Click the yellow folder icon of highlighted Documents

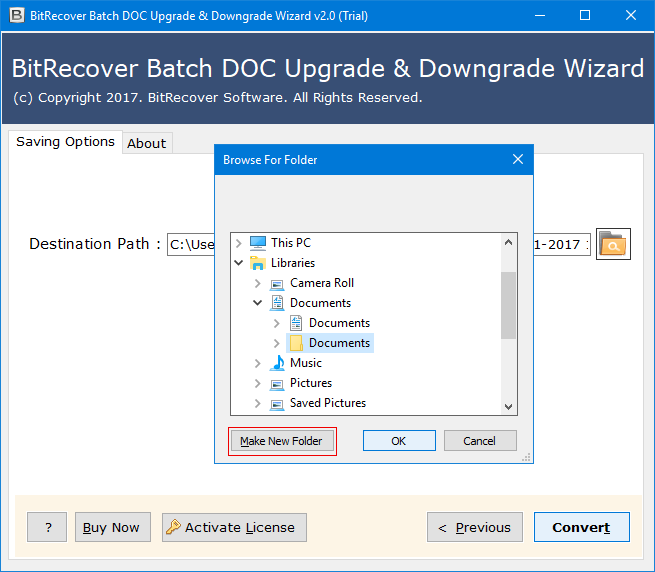point(296,343)
